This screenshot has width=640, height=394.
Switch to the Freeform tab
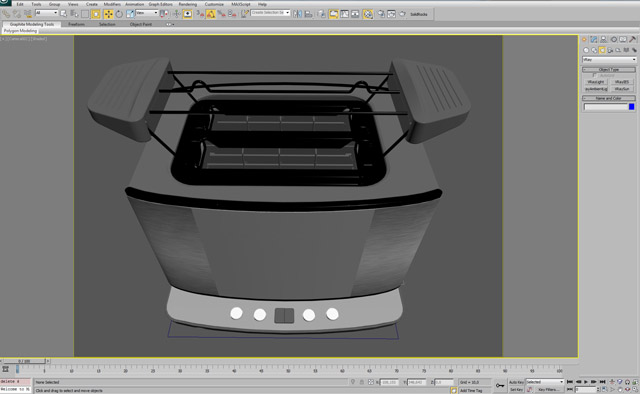(x=76, y=24)
